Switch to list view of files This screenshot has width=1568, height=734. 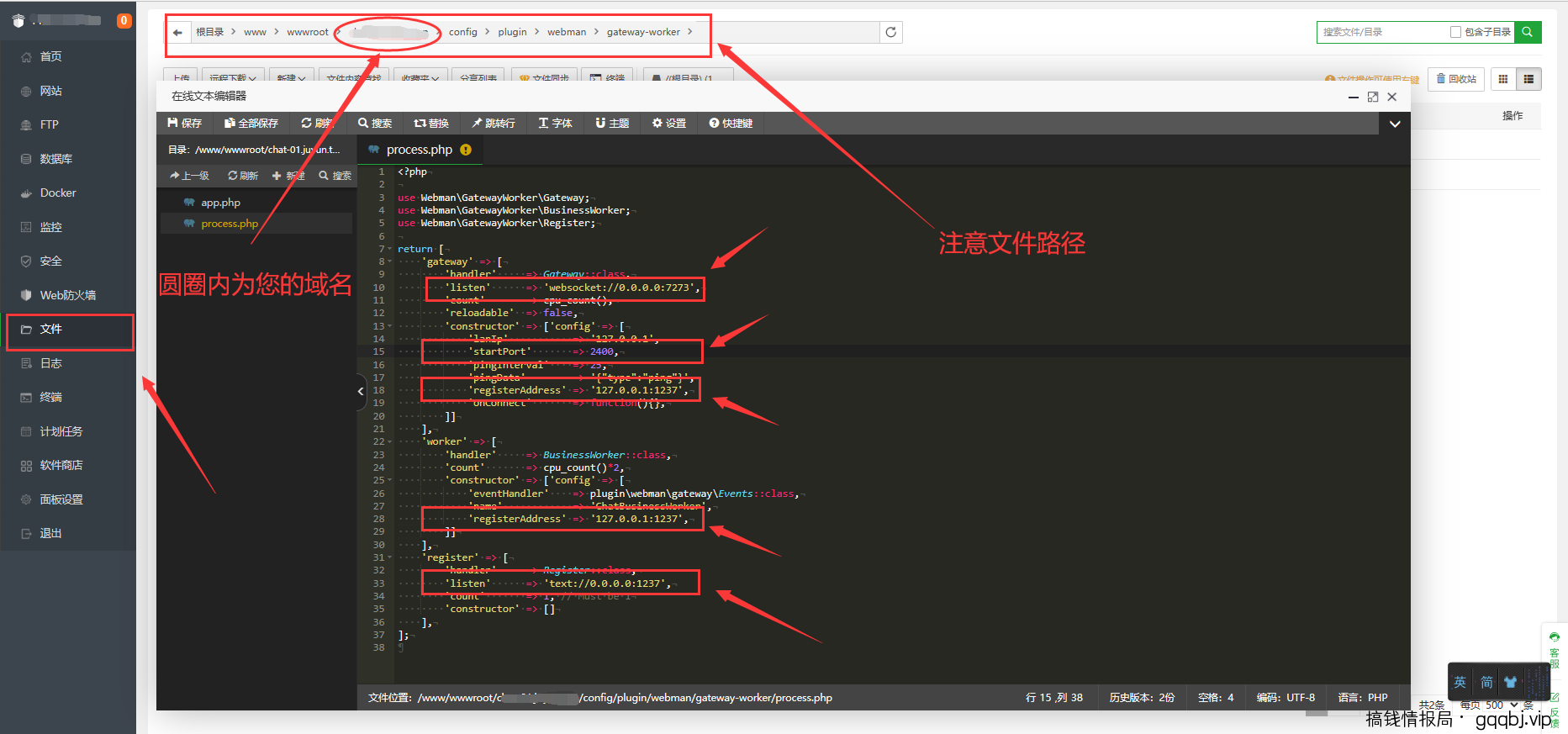coord(1528,79)
